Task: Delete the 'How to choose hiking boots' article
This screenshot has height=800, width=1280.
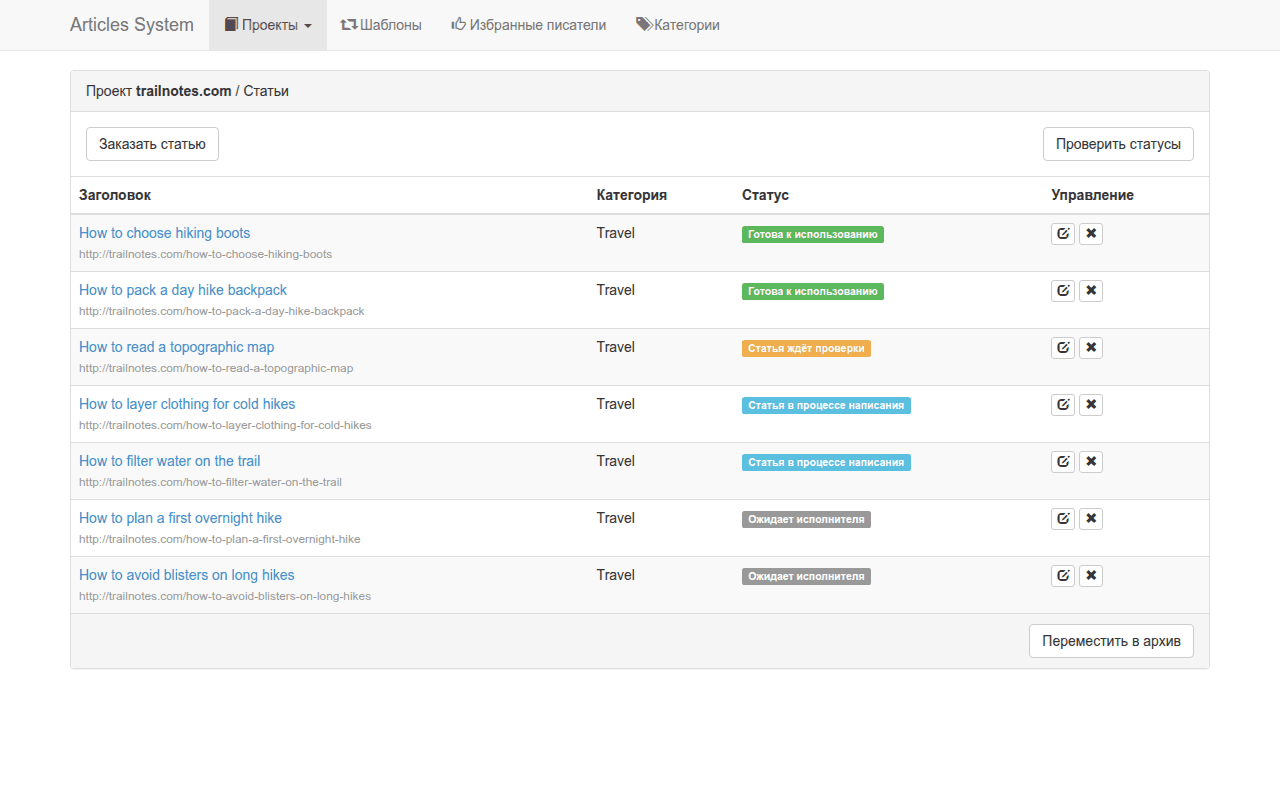Action: click(1091, 234)
